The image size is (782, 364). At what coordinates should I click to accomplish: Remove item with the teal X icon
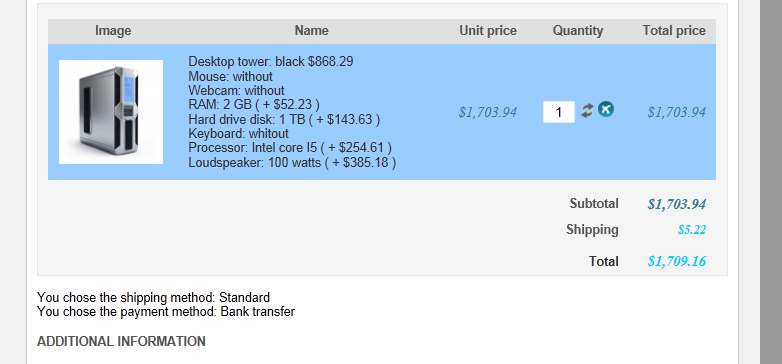pos(606,109)
